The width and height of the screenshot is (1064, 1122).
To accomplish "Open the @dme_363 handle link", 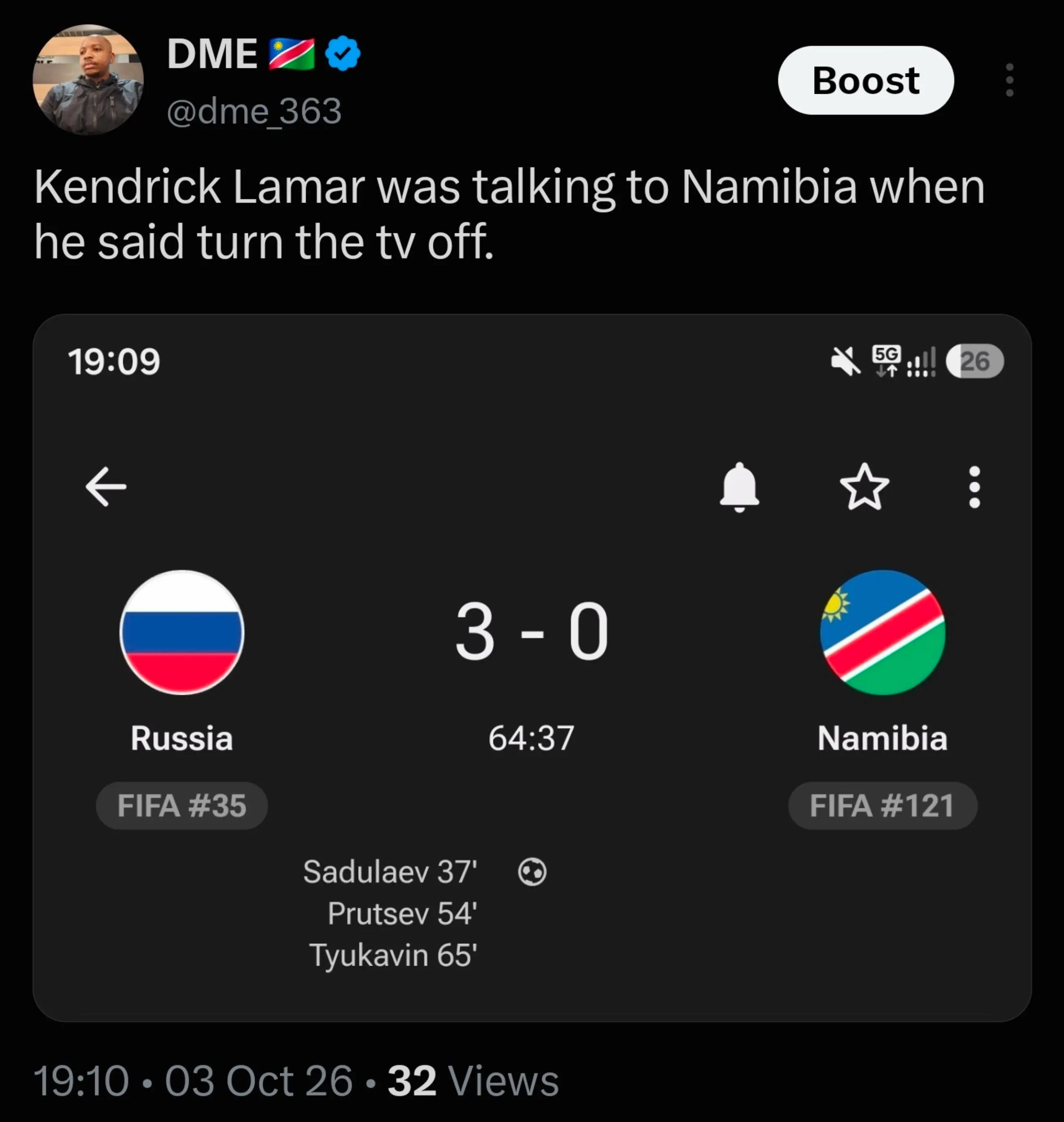I will pos(254,111).
